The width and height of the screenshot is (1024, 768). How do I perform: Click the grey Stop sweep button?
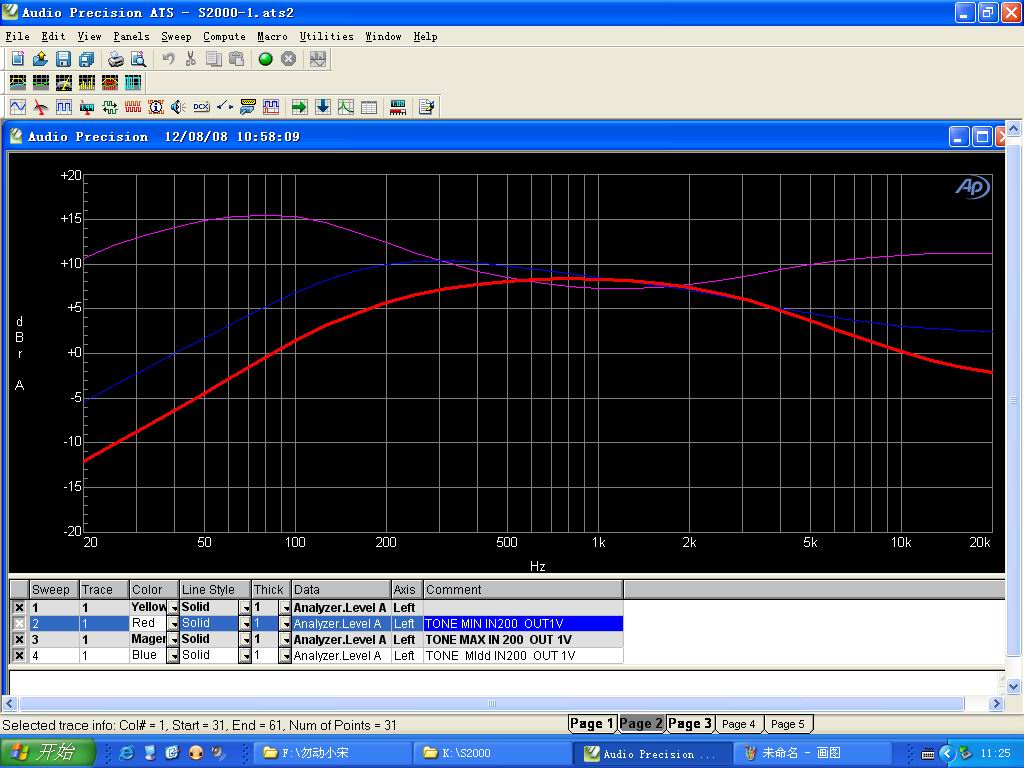(288, 59)
